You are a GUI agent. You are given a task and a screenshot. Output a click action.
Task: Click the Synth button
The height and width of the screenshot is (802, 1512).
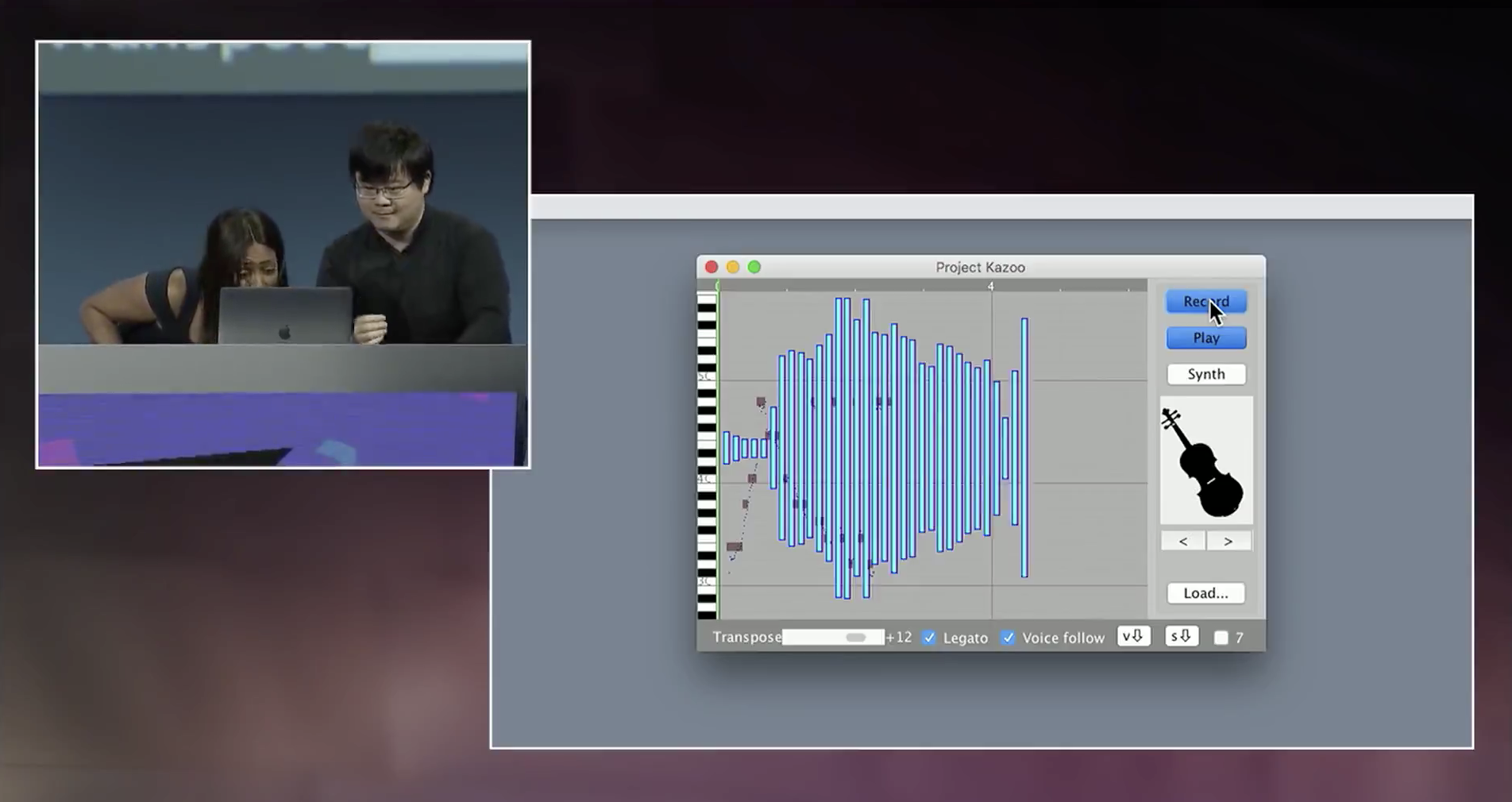point(1205,374)
